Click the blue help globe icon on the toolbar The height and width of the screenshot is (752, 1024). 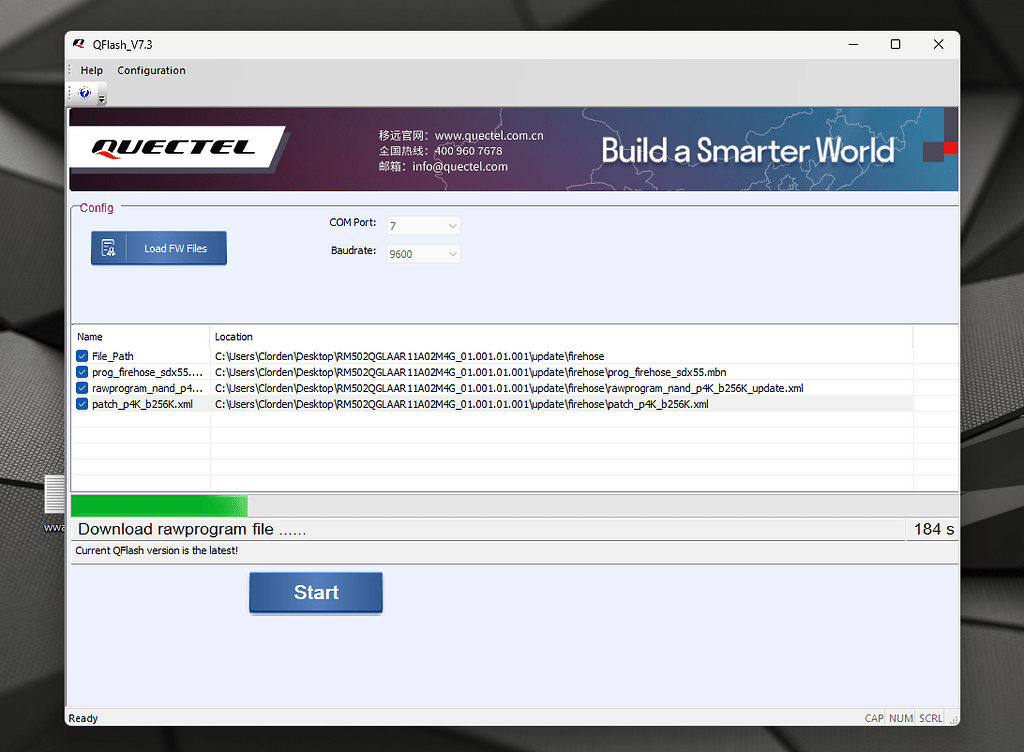click(x=84, y=93)
